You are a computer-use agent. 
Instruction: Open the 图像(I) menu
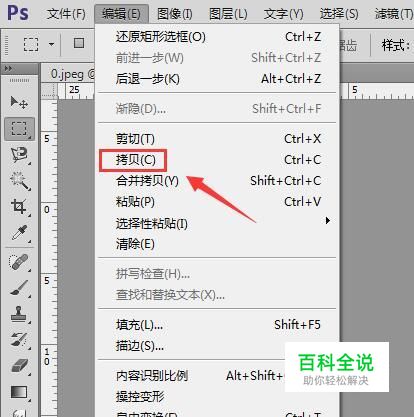pos(175,14)
